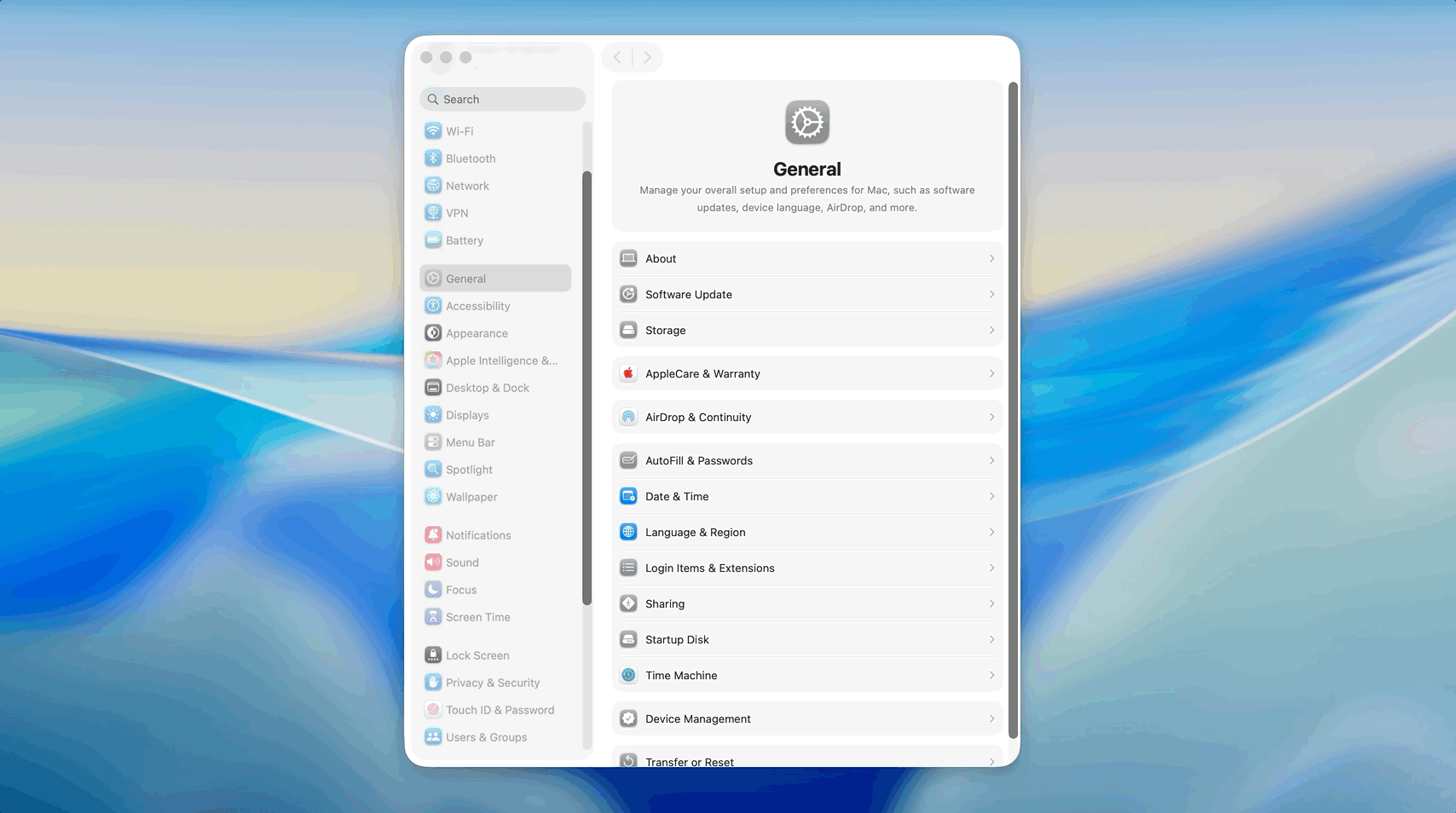The image size is (1456, 813).
Task: Go forward with toolbar forward arrow
Action: (x=648, y=57)
